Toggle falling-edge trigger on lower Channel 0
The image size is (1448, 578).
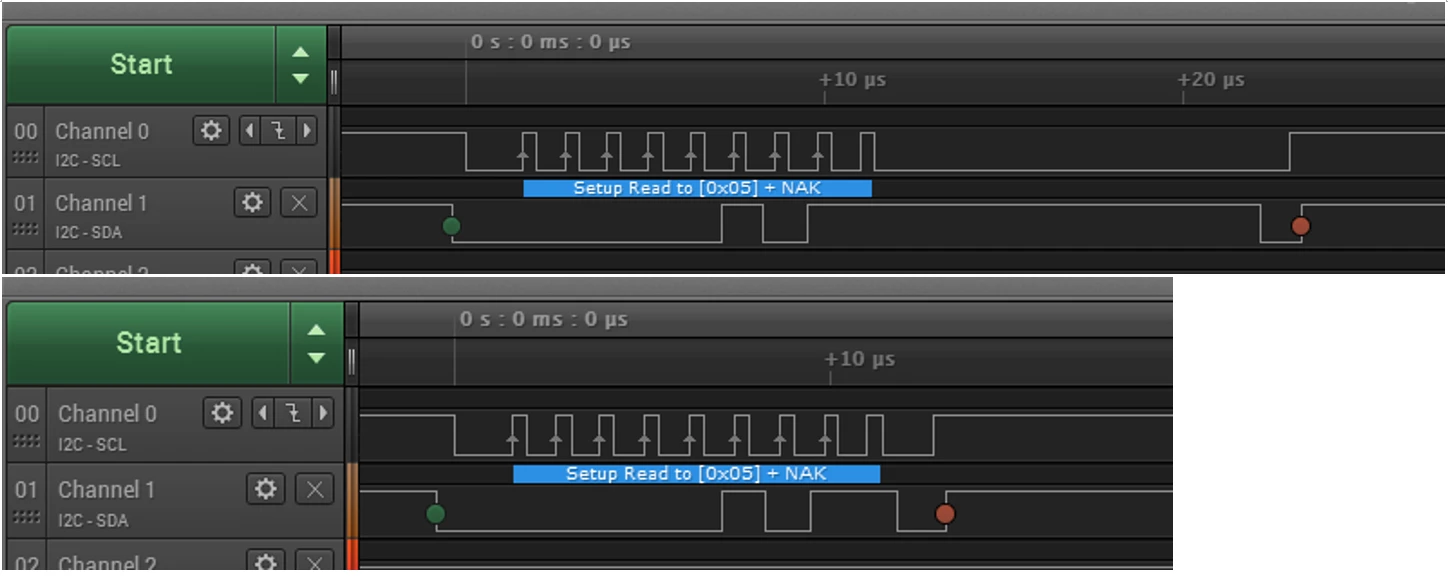pos(294,413)
